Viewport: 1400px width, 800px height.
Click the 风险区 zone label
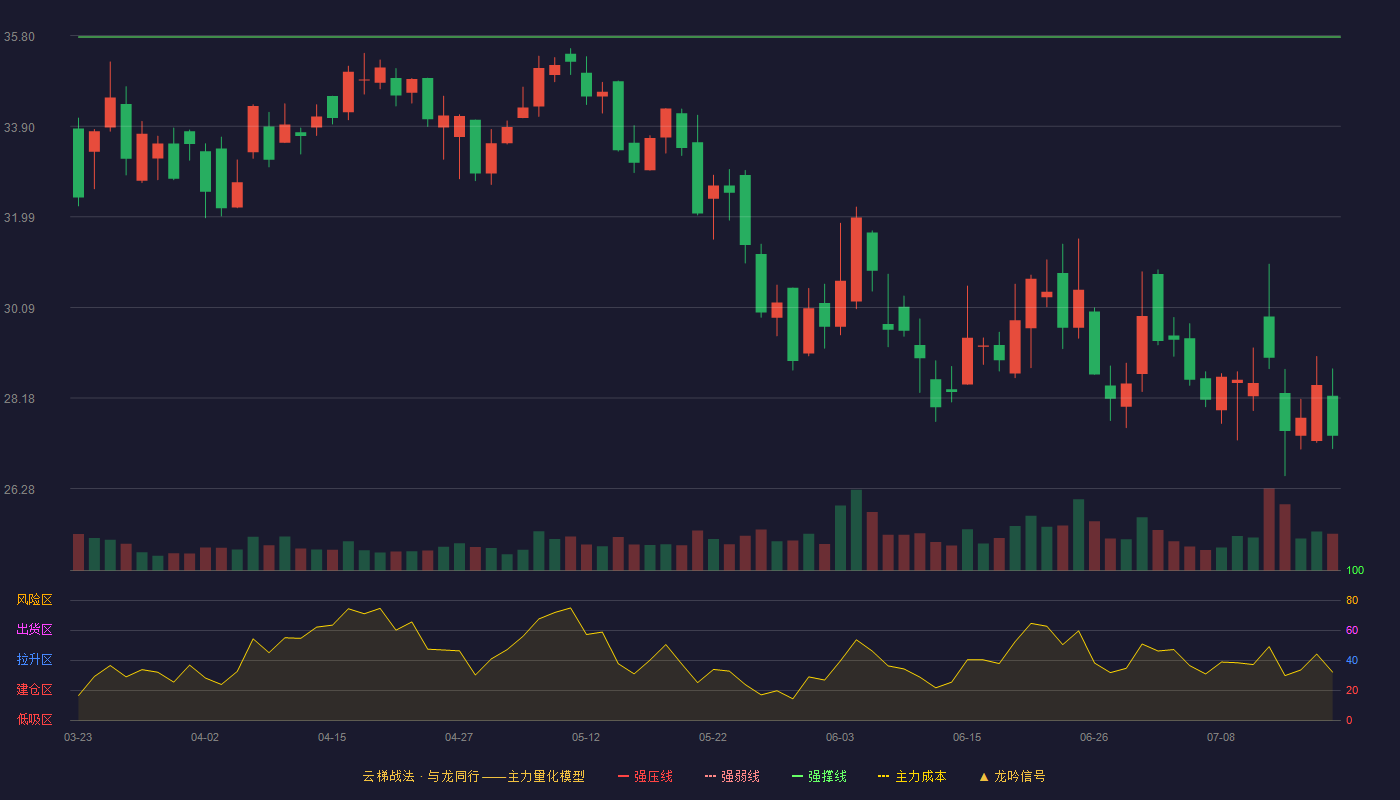pos(34,600)
